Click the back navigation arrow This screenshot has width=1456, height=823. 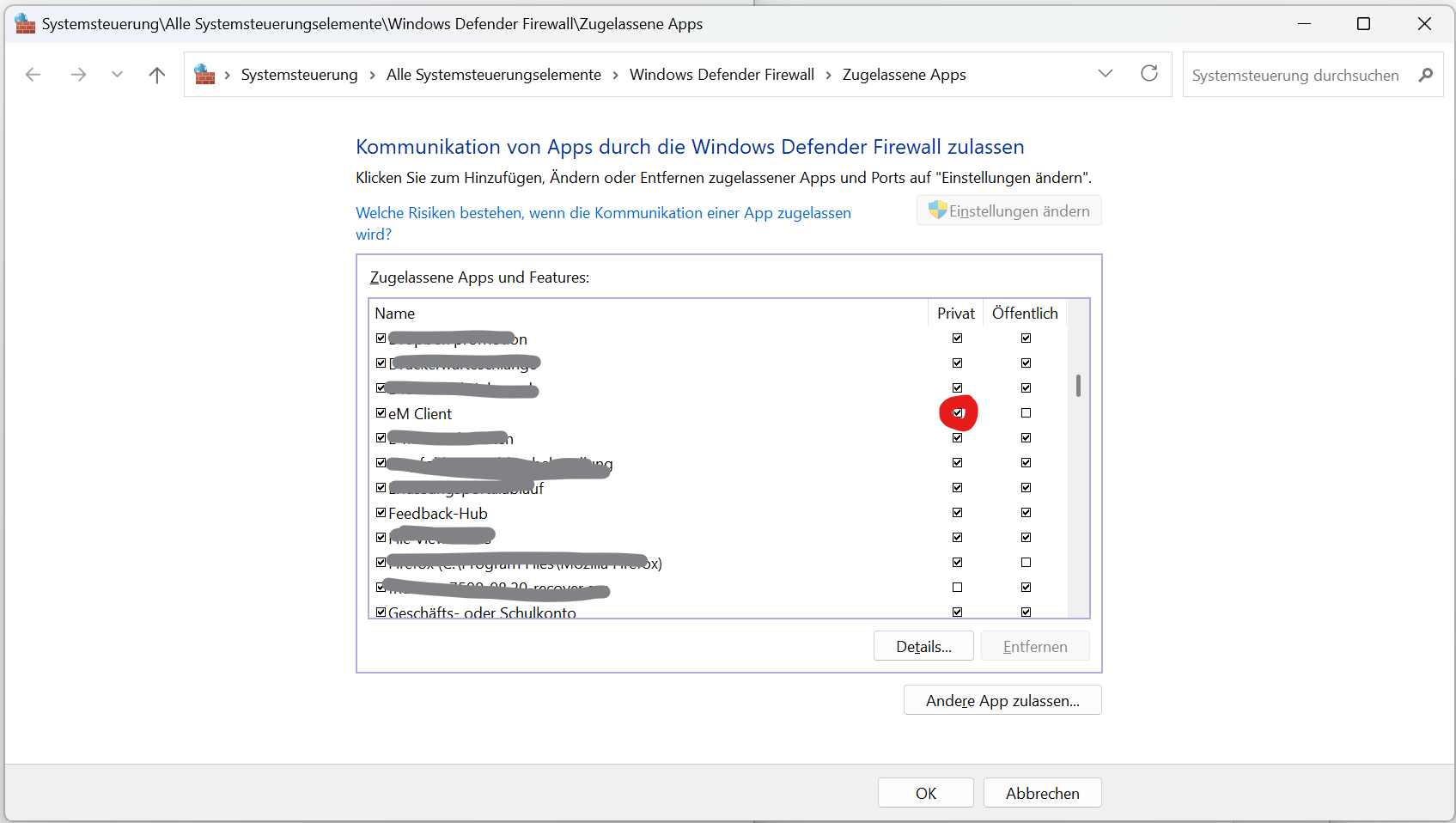[34, 75]
